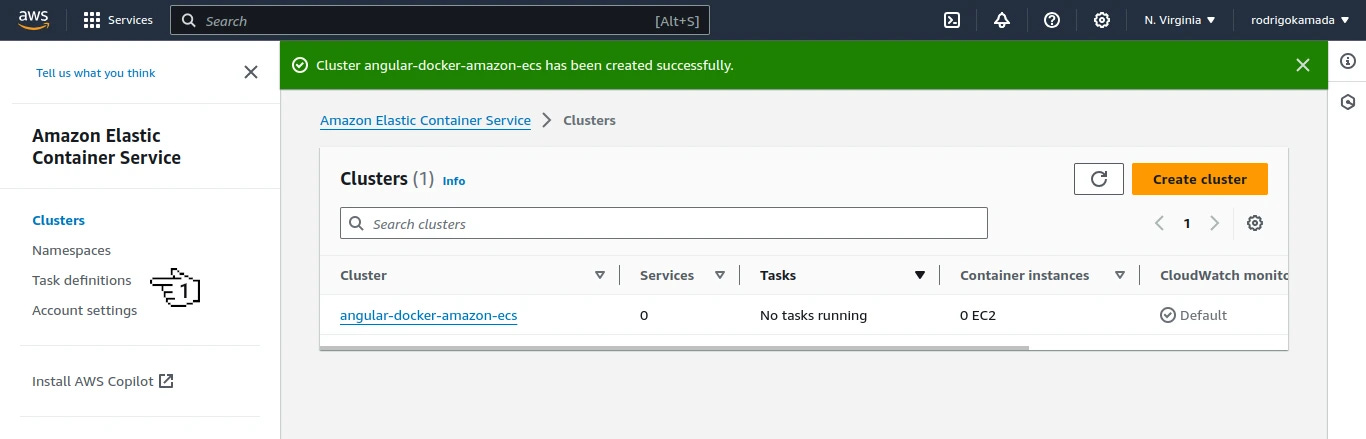Refresh the clusters list
Viewport: 1366px width, 439px height.
tap(1099, 179)
